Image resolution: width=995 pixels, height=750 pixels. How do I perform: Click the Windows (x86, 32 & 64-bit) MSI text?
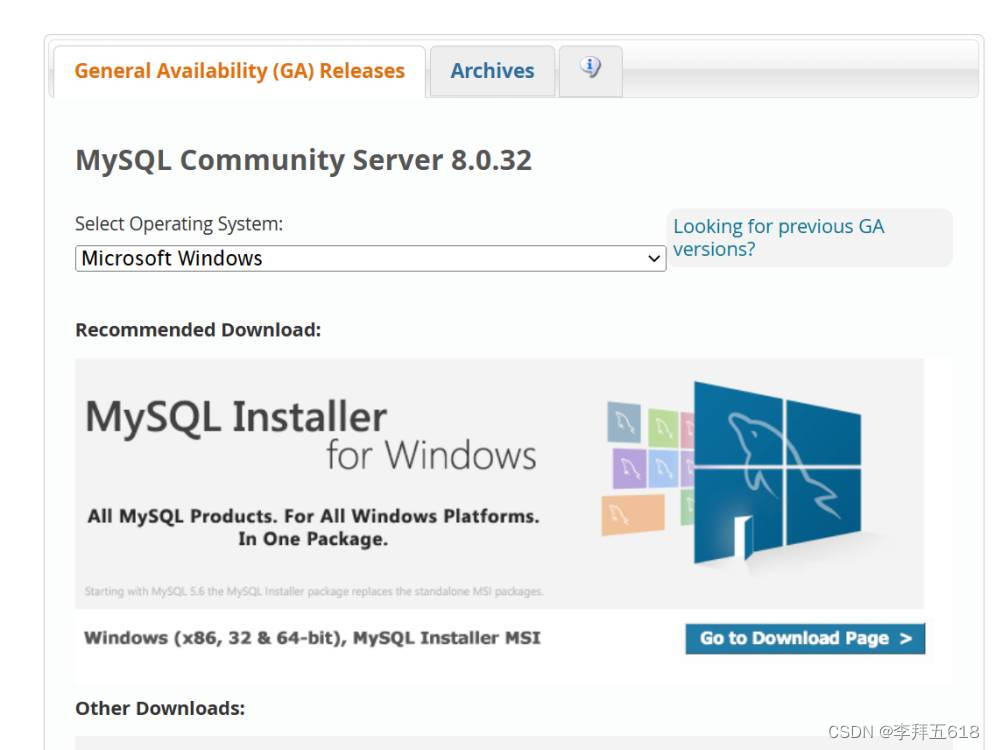312,638
